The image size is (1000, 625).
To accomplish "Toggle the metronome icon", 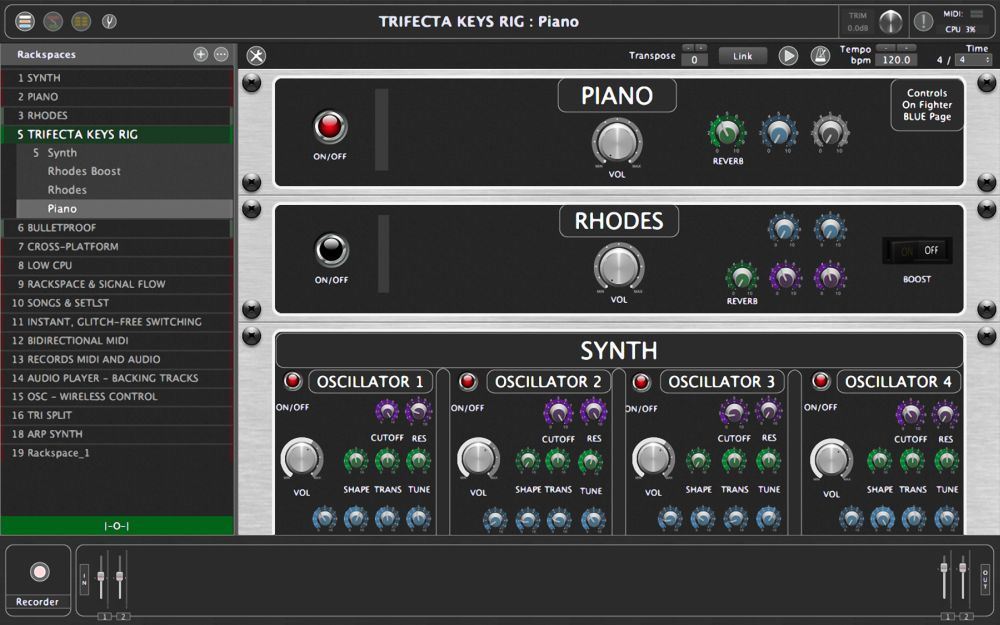I will coord(819,56).
